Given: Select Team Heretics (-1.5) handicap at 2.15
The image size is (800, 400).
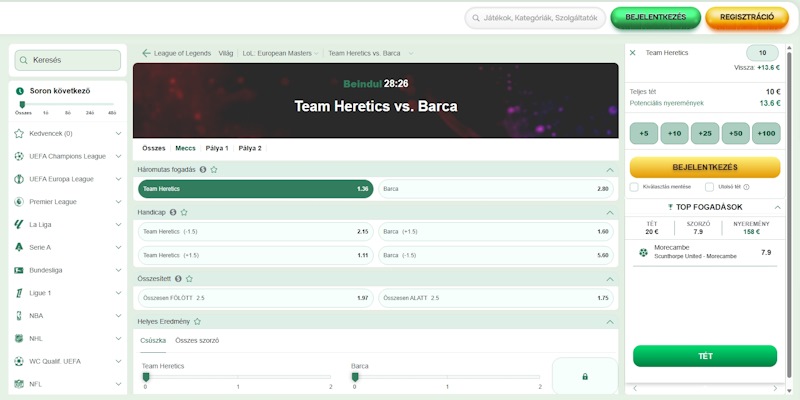Looking at the screenshot, I should click(x=256, y=232).
